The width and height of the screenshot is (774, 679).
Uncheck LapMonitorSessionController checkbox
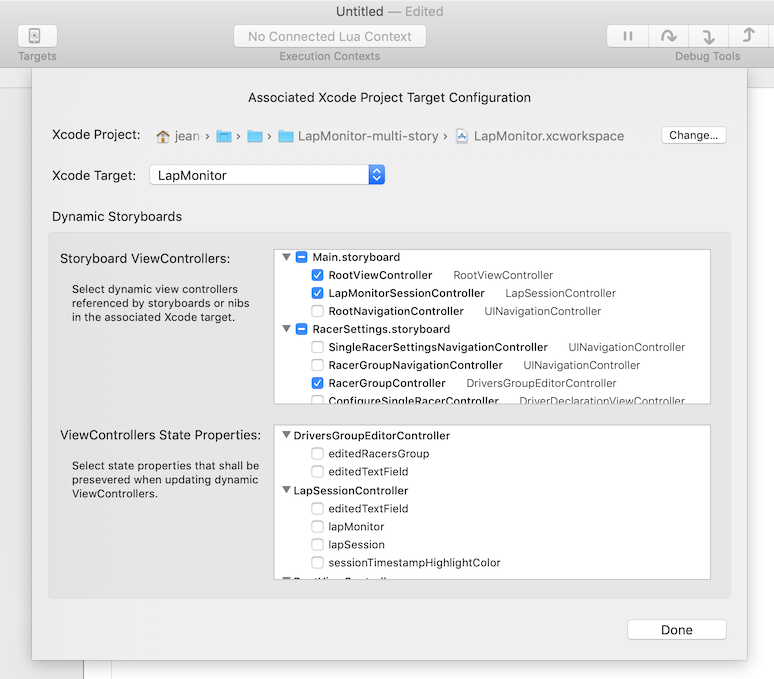[317, 293]
